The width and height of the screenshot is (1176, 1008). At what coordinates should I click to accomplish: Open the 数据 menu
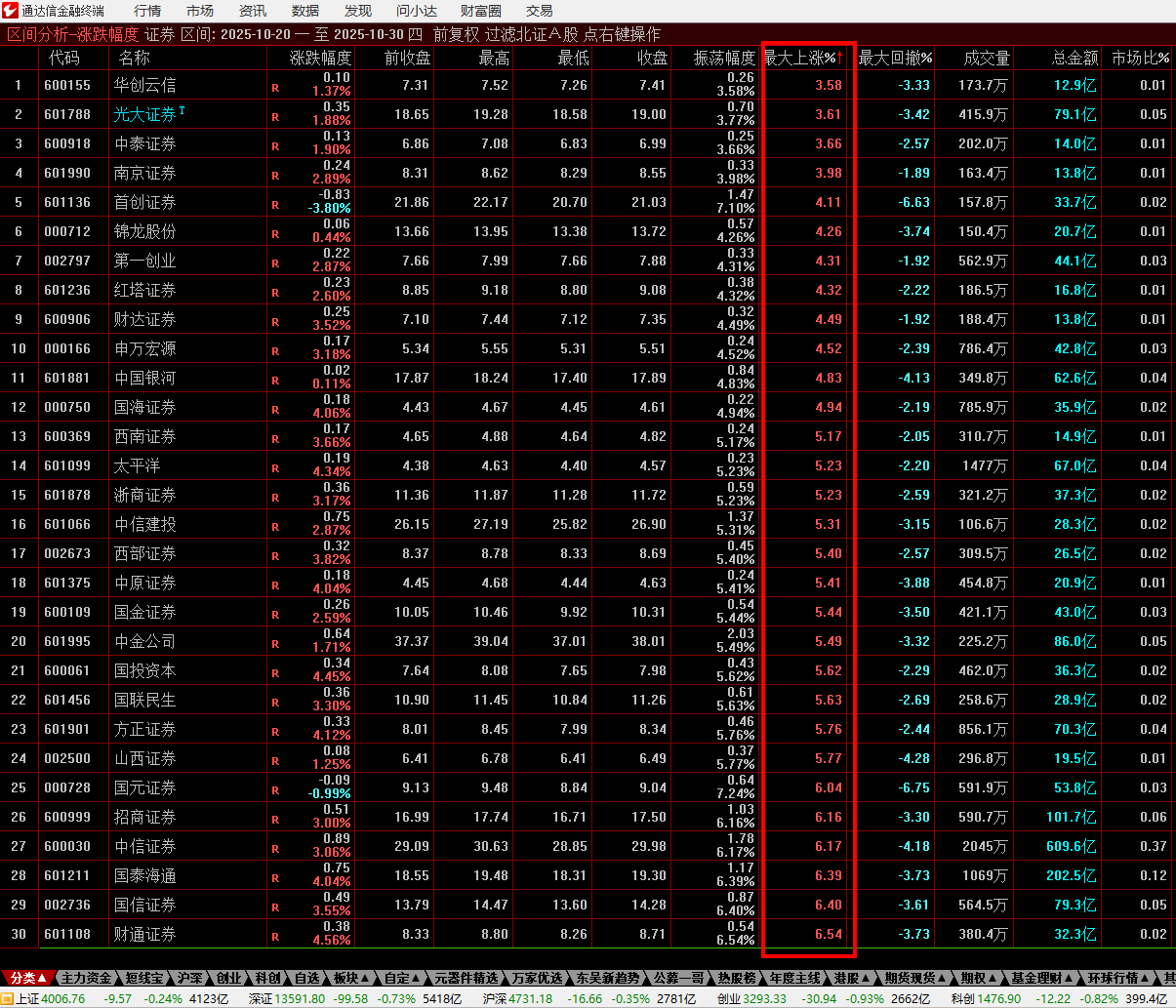(305, 11)
